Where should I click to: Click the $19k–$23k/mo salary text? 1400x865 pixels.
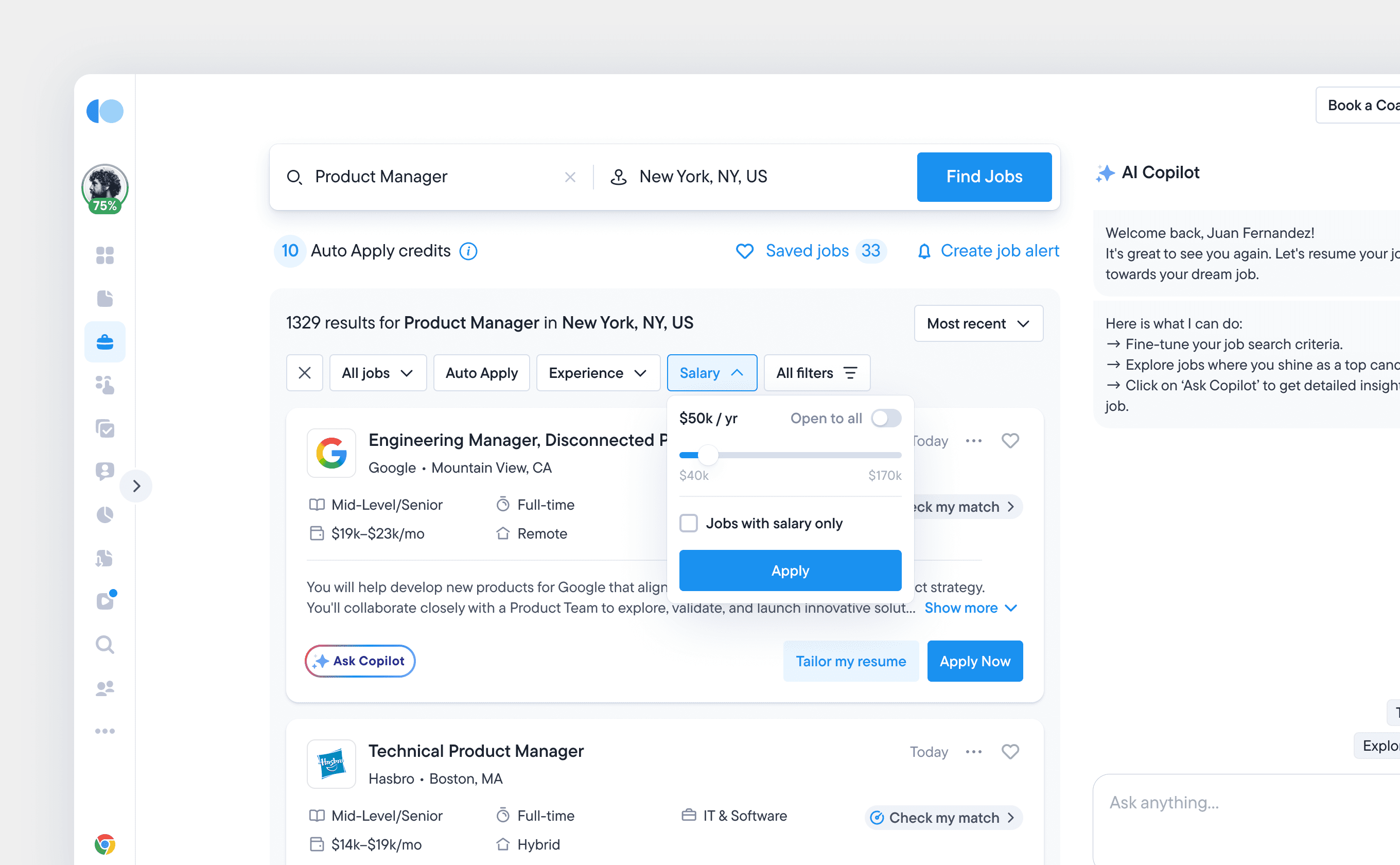point(377,533)
